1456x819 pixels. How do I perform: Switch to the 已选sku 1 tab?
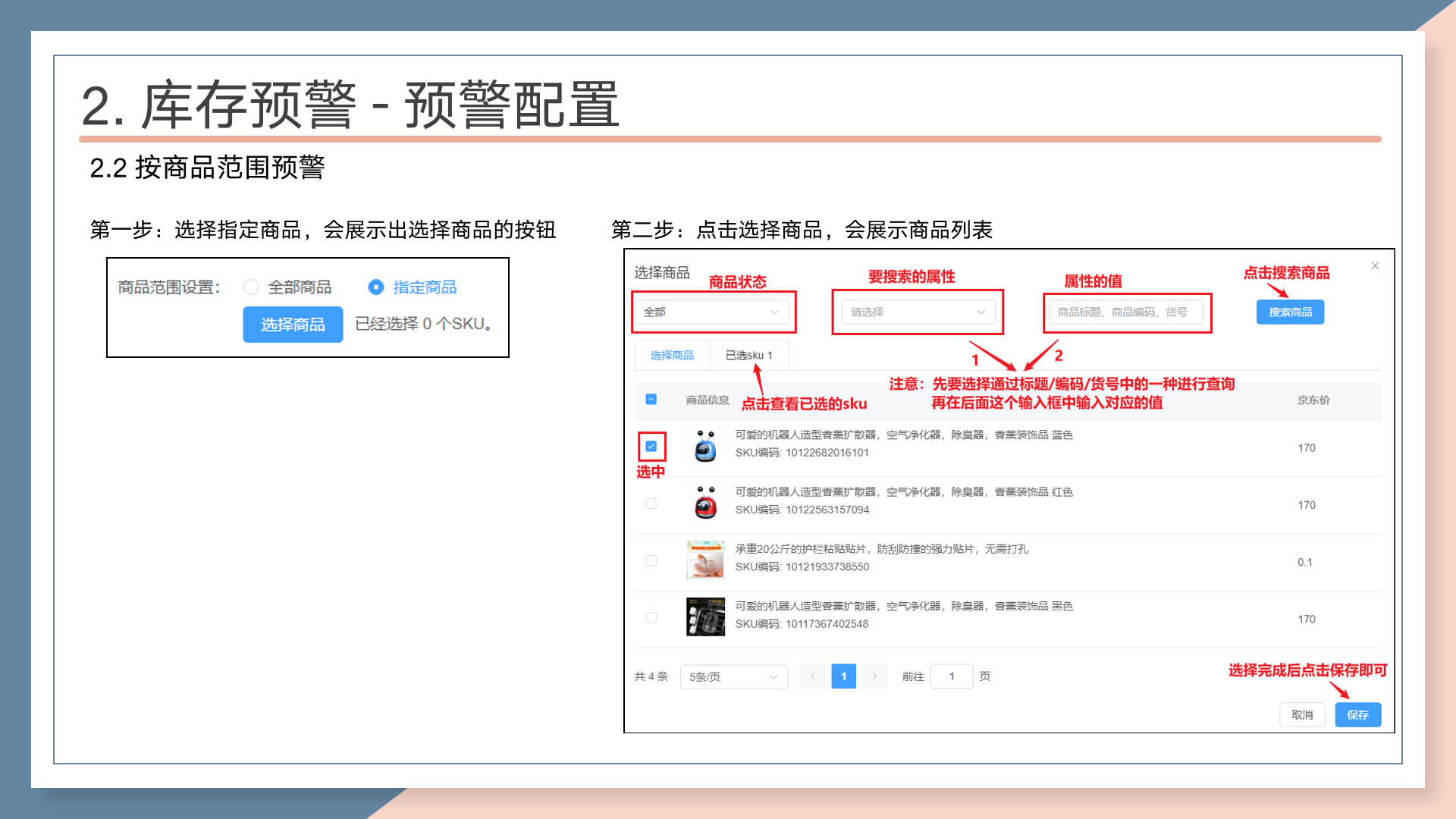[x=748, y=356]
